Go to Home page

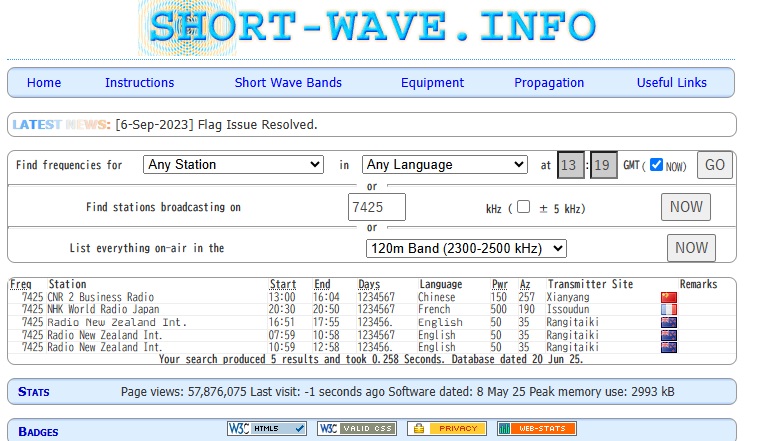click(44, 83)
